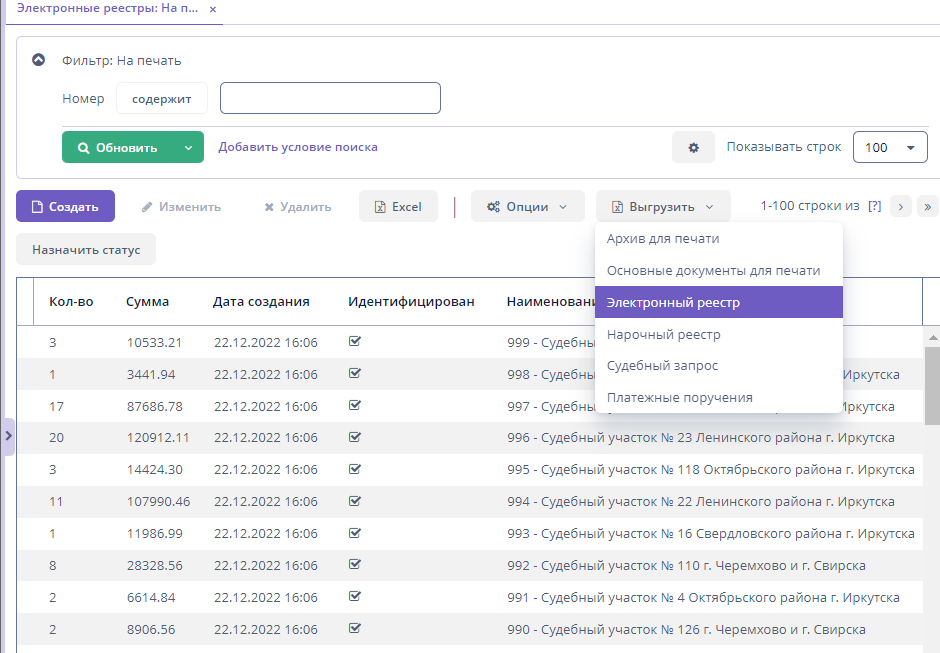Click the Создать button
This screenshot has width=940, height=653.
(x=65, y=207)
